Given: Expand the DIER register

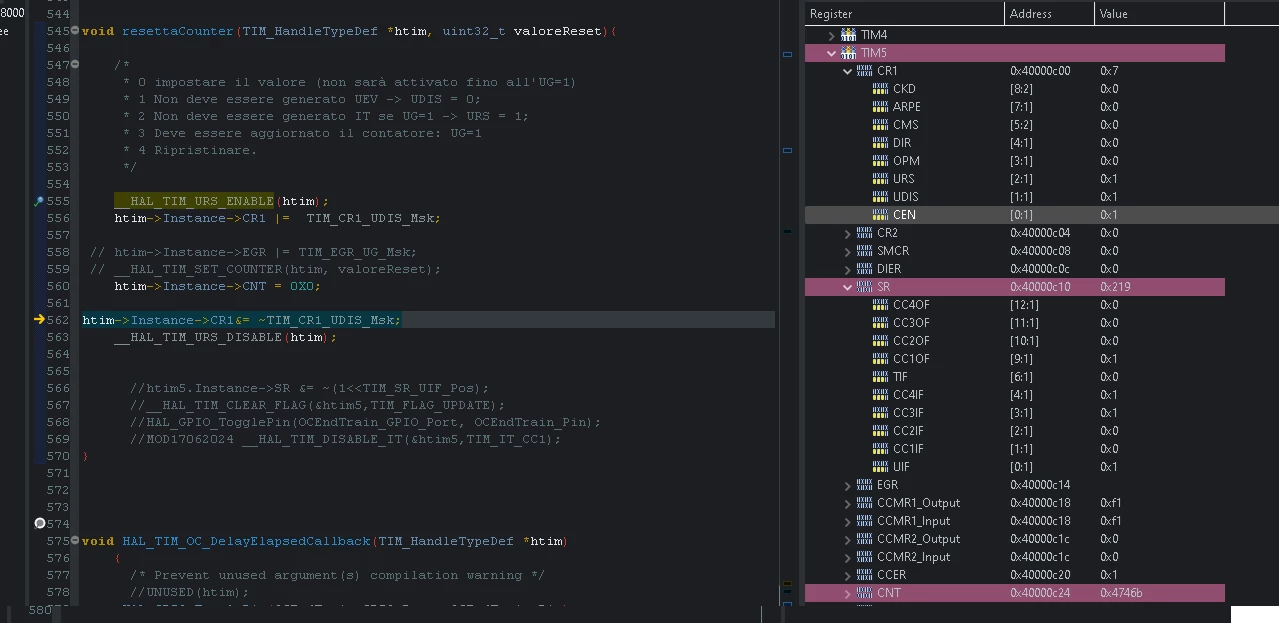Looking at the screenshot, I should [848, 269].
